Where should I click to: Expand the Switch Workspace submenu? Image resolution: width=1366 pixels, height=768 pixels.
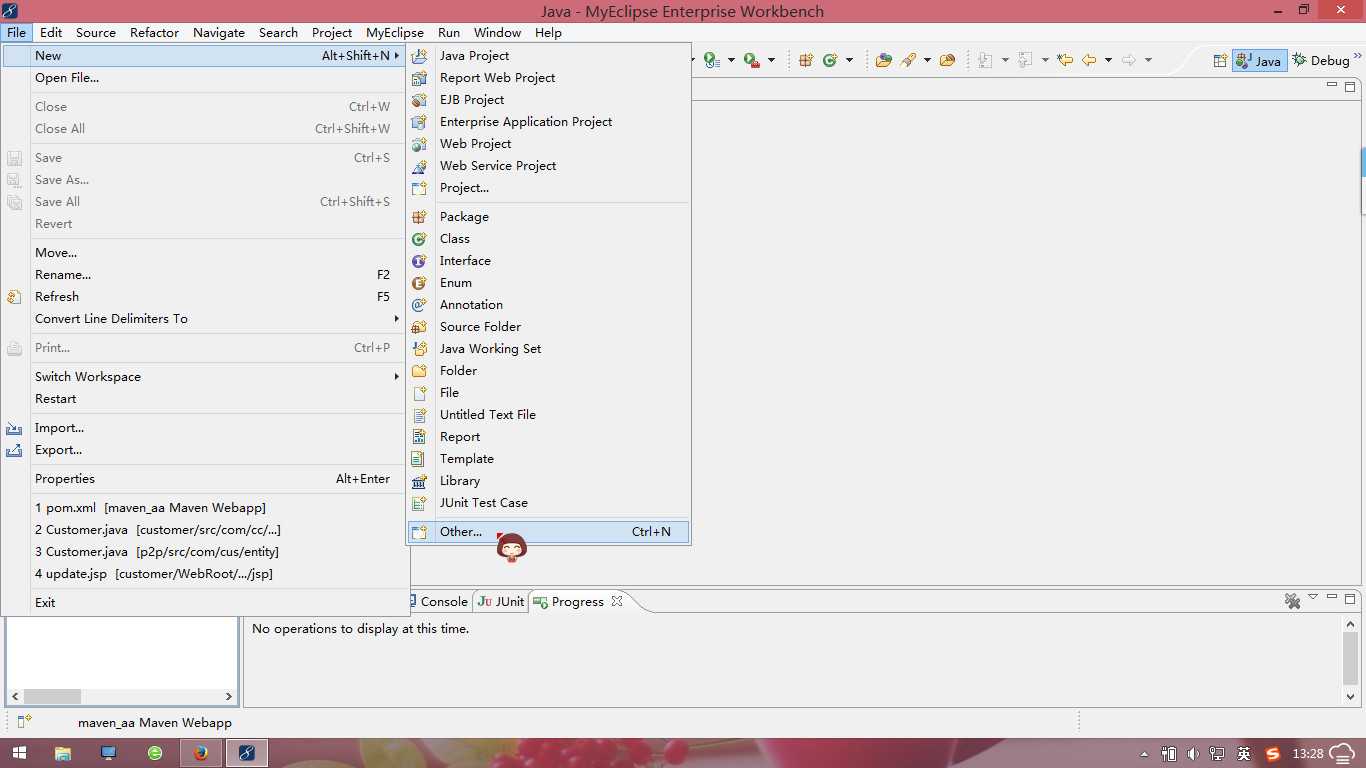coord(205,377)
